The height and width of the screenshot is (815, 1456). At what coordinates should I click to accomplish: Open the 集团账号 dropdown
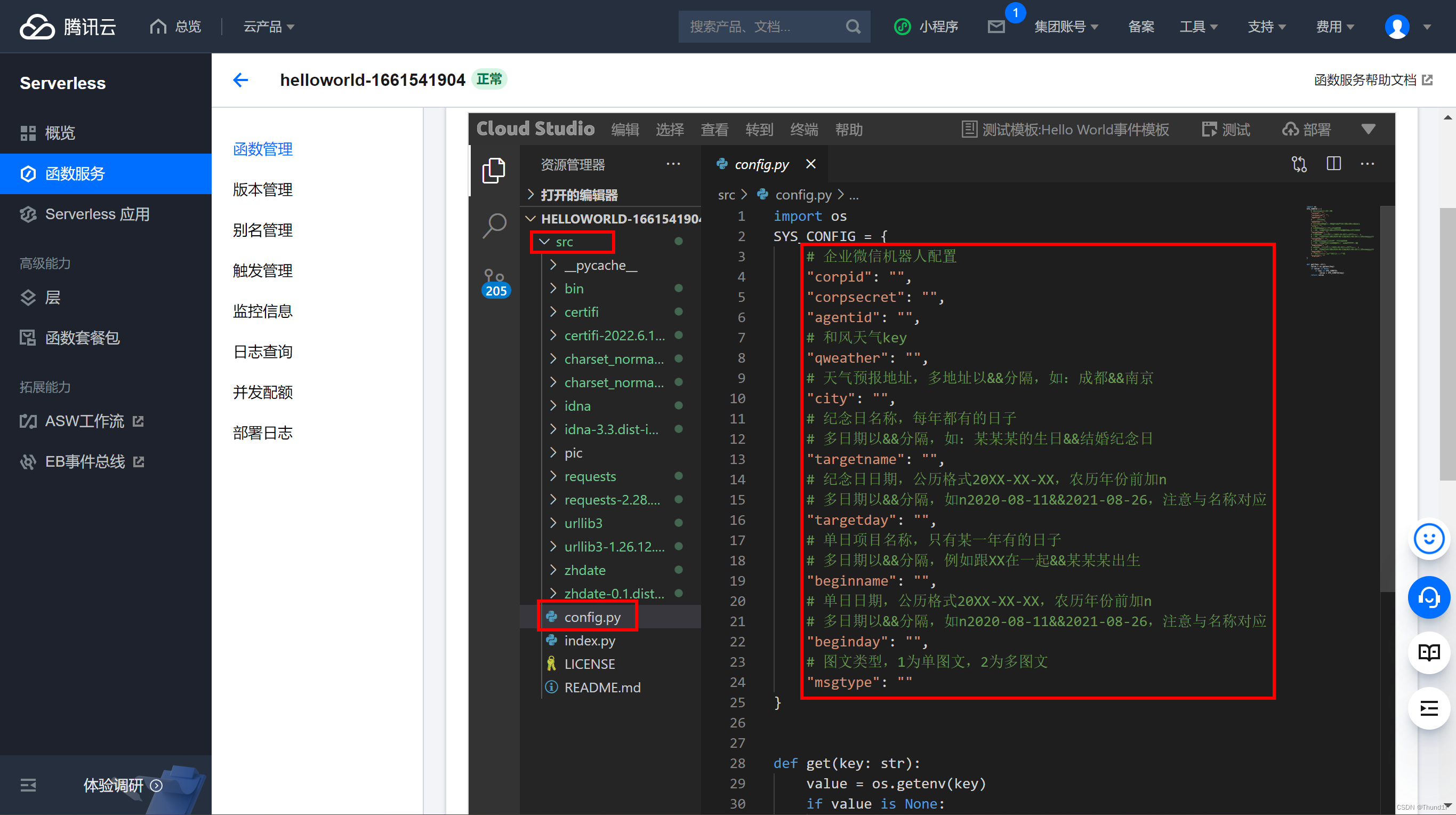click(x=1066, y=27)
